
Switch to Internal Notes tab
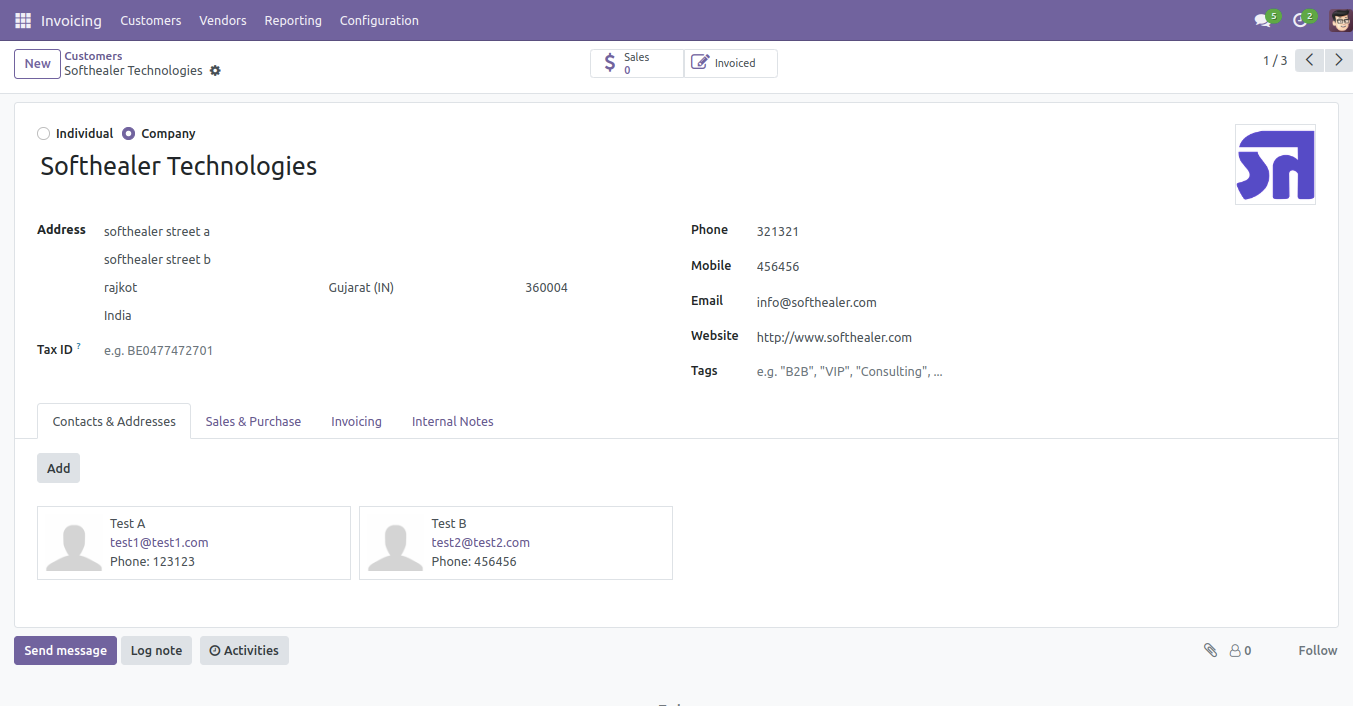[x=453, y=421]
